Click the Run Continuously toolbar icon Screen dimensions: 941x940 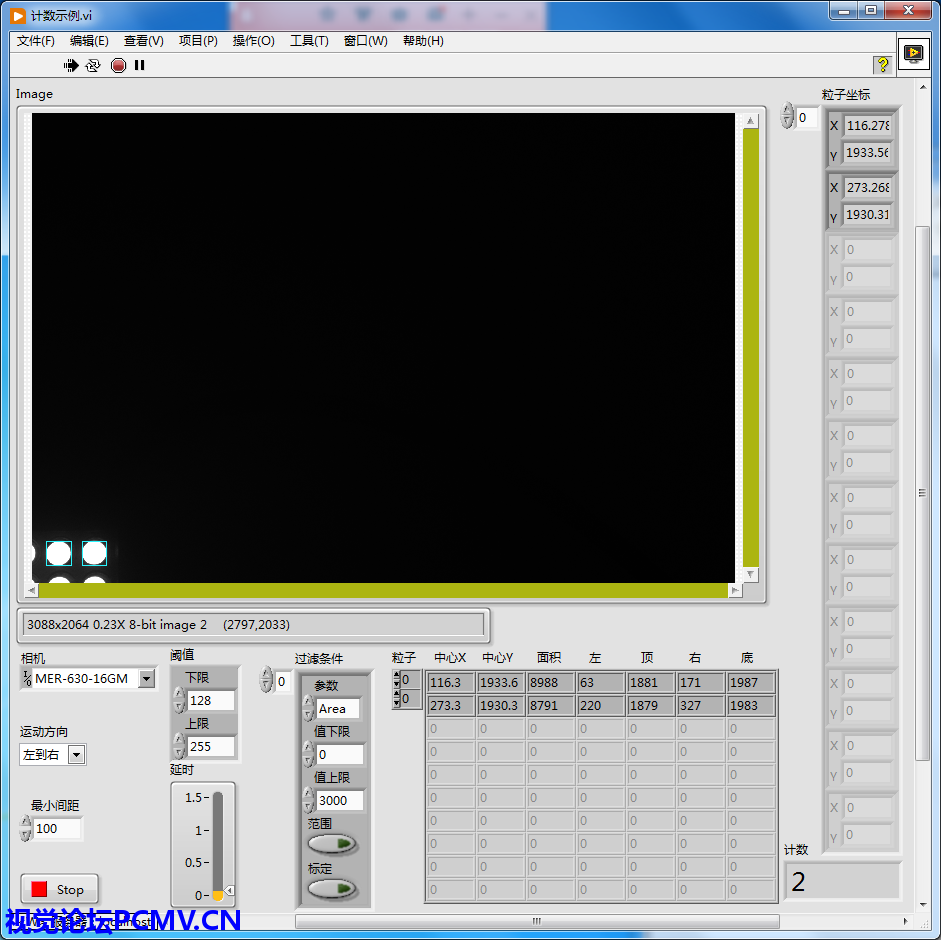point(93,65)
